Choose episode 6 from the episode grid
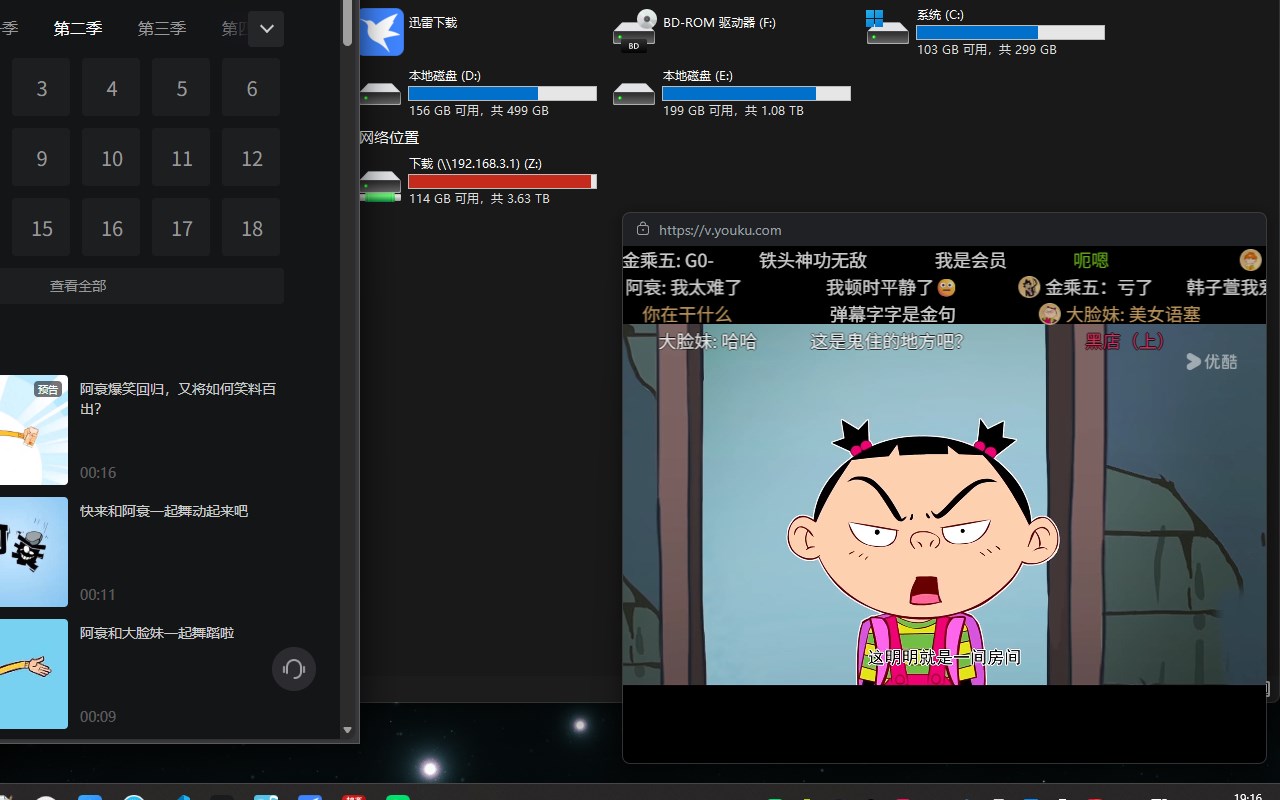 click(251, 89)
